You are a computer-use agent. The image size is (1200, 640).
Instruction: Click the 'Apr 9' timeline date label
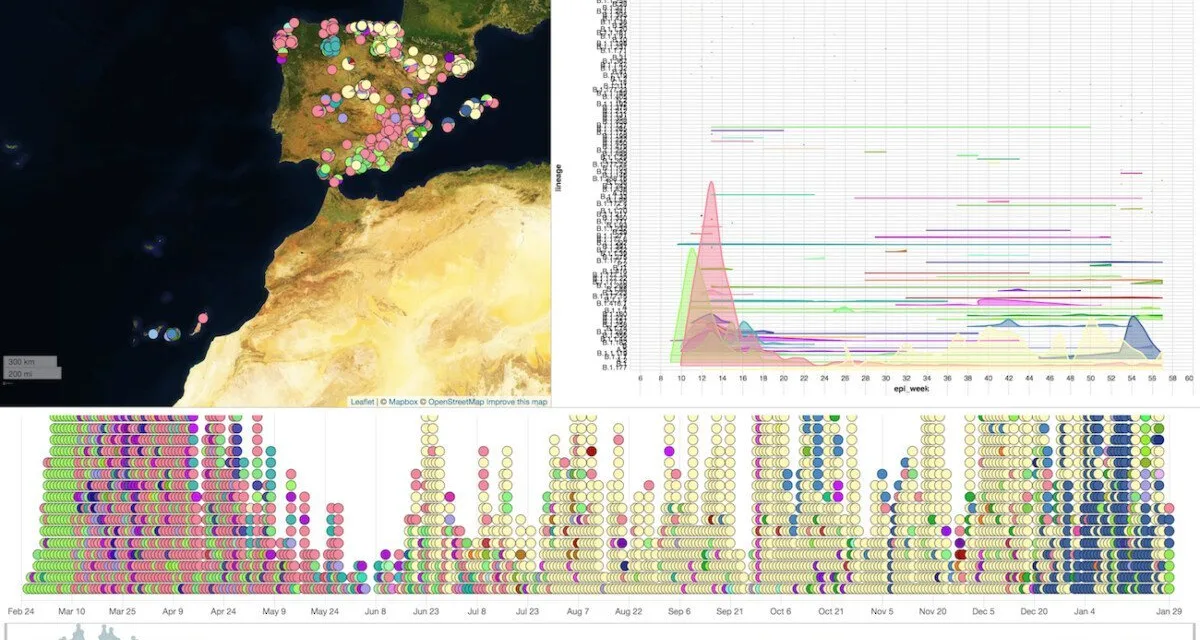(x=174, y=611)
